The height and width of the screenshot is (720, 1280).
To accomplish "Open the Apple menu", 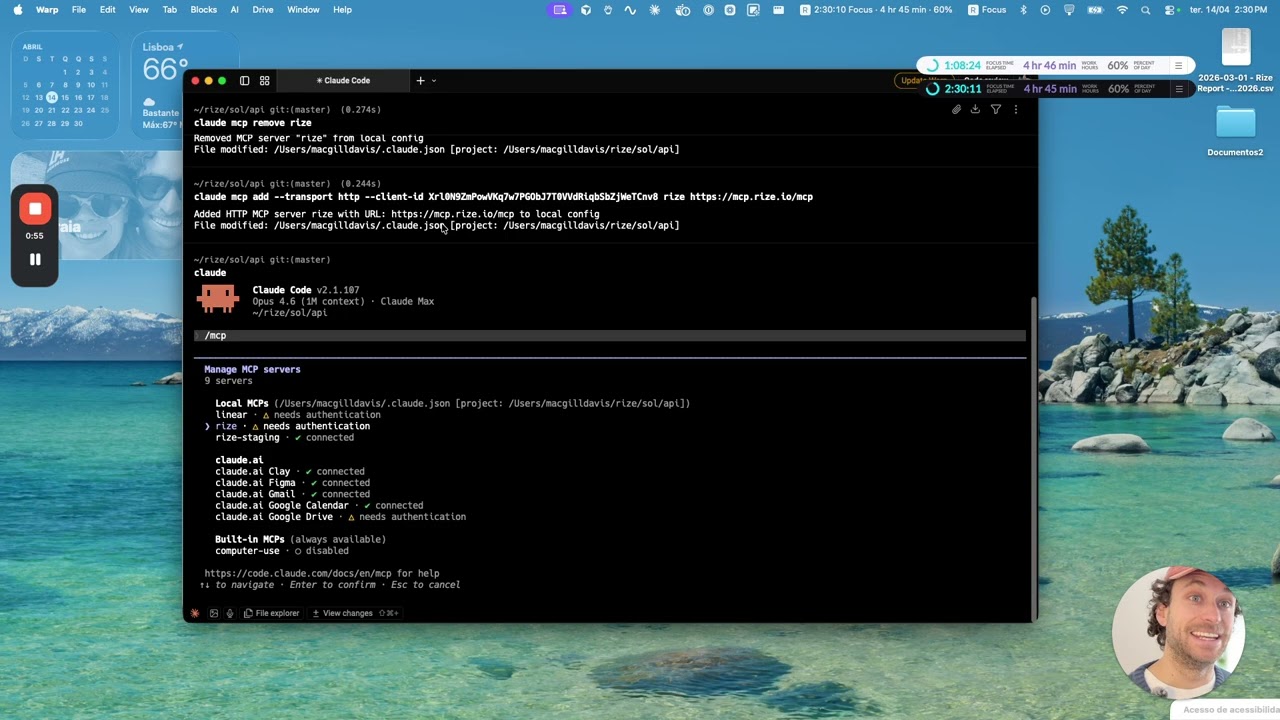I will [x=17, y=9].
